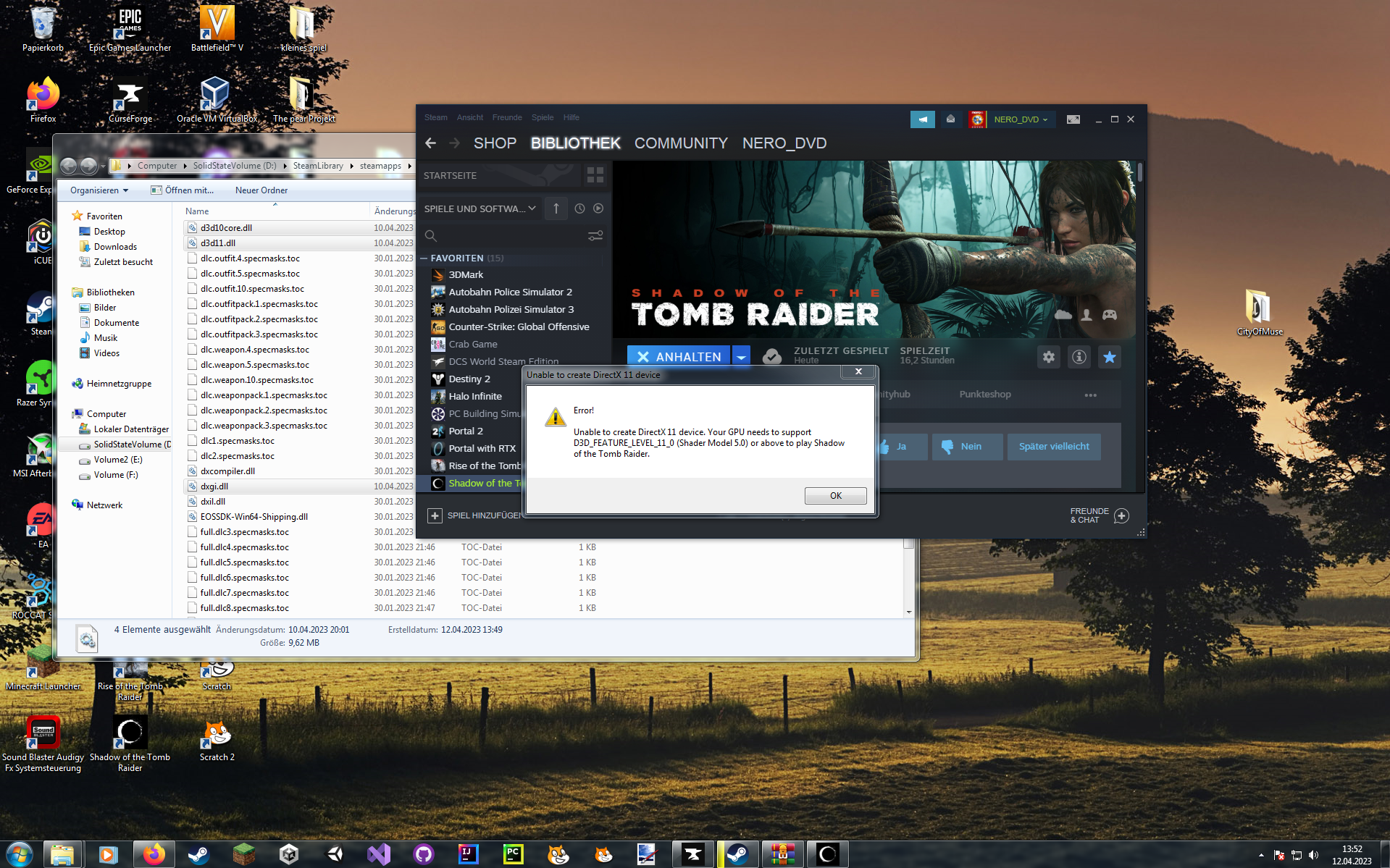Viewport: 1390px width, 868px height.
Task: Open Halo Infinite library entry
Action: (x=475, y=397)
